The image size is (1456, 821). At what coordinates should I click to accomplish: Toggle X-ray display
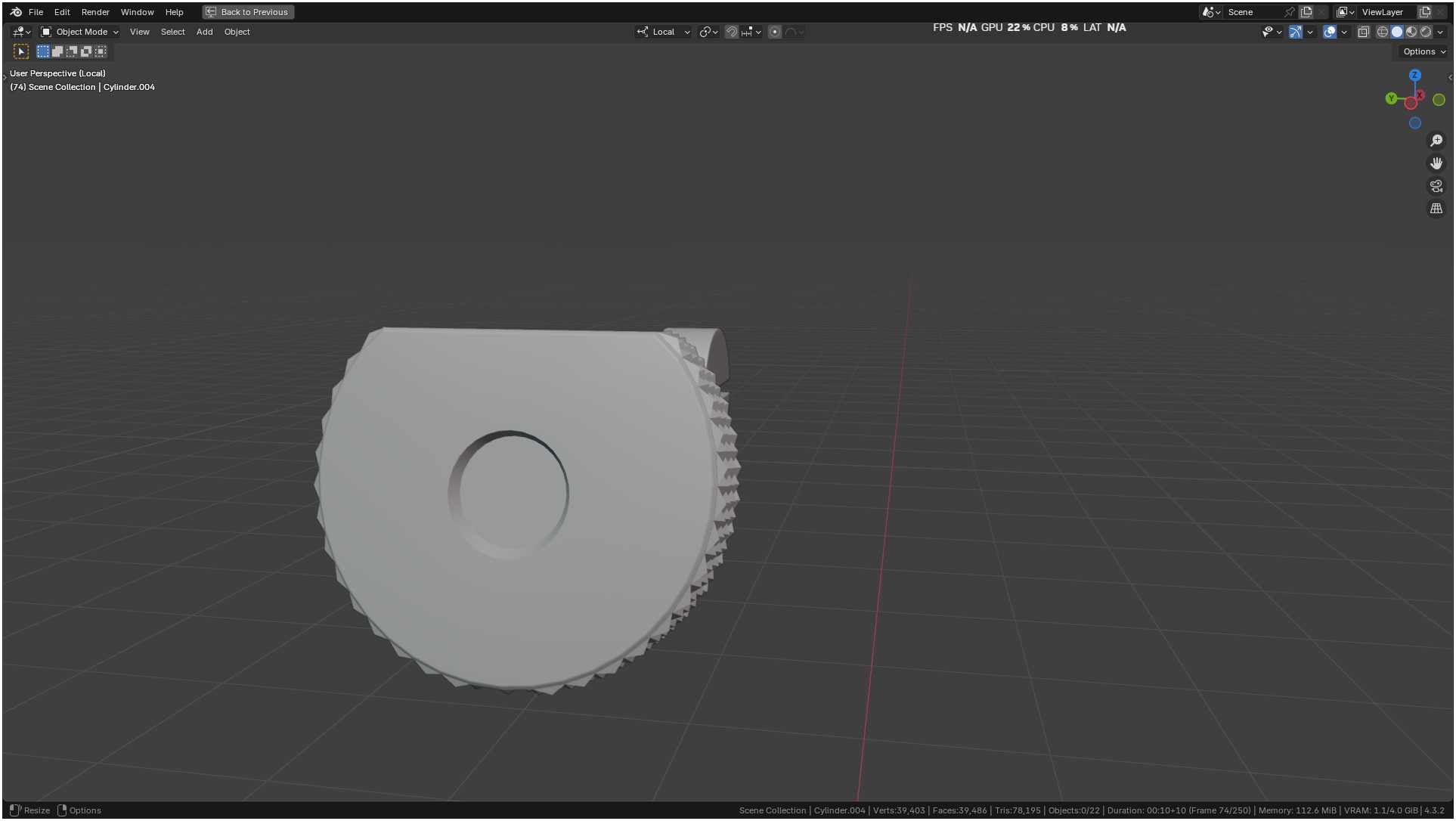(x=1364, y=32)
